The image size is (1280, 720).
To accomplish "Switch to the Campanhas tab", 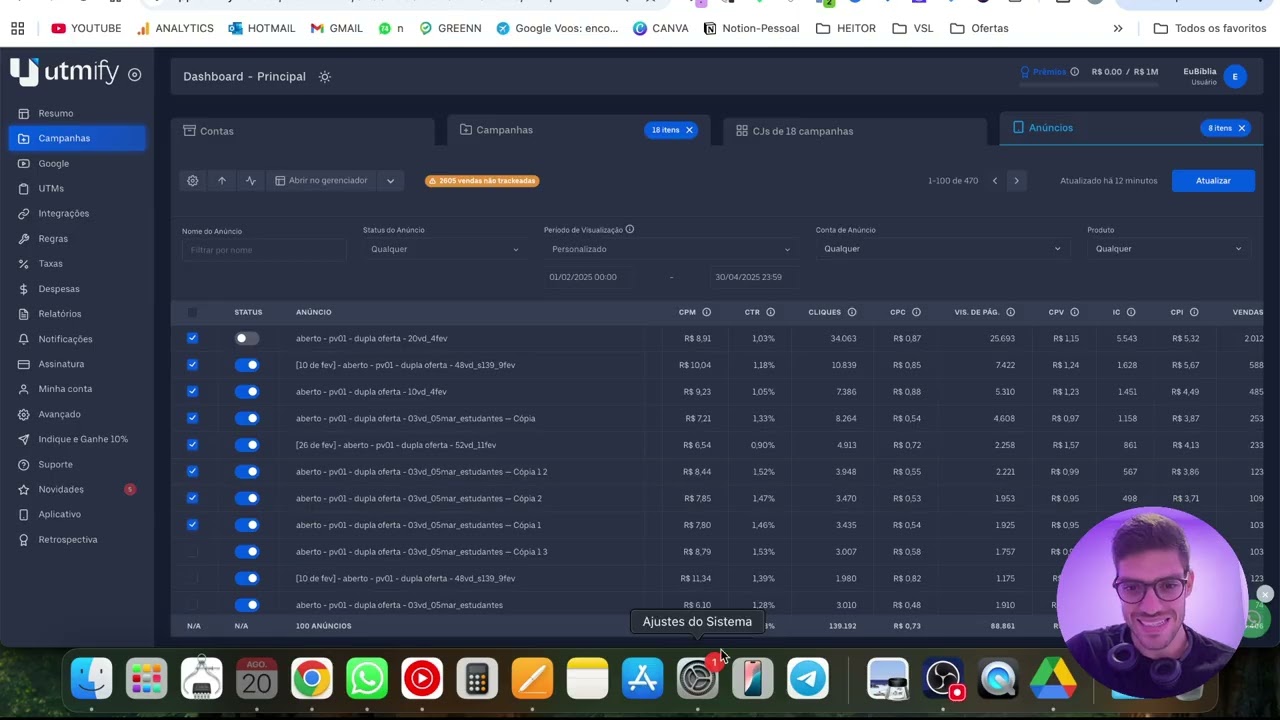I will tap(578, 130).
